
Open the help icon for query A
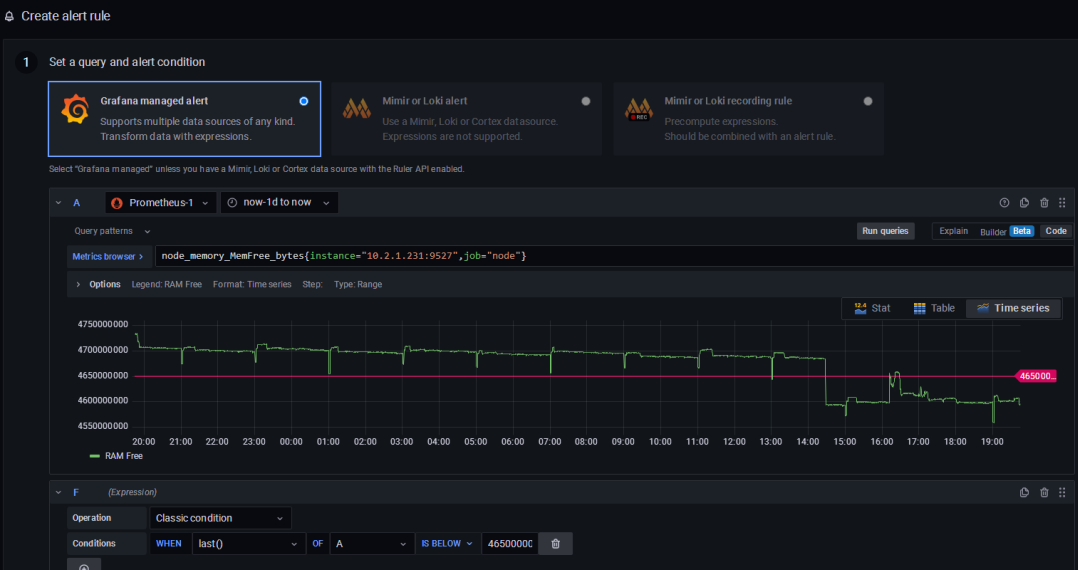1004,203
